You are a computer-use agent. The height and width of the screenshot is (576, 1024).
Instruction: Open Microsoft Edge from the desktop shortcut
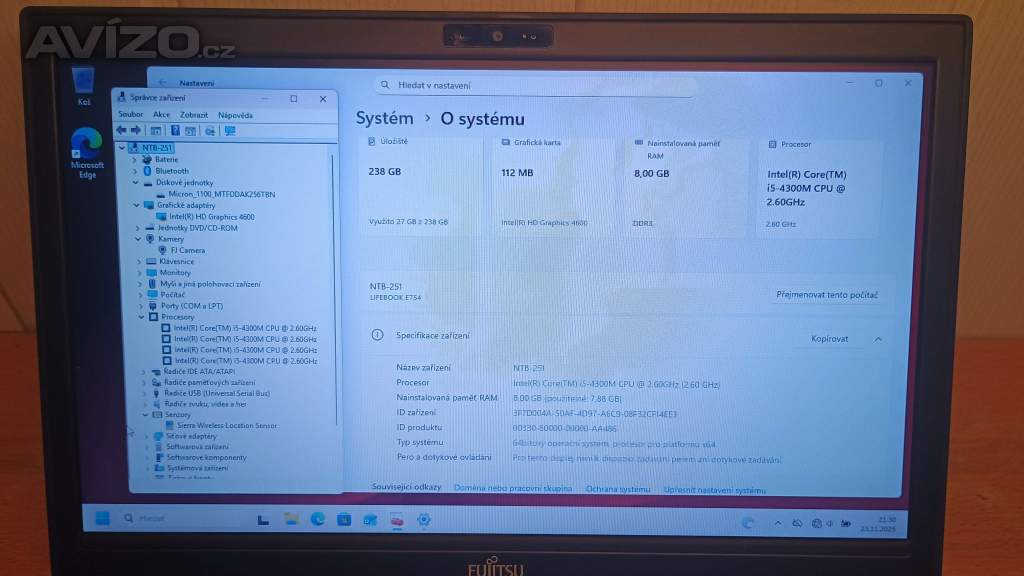pos(87,152)
